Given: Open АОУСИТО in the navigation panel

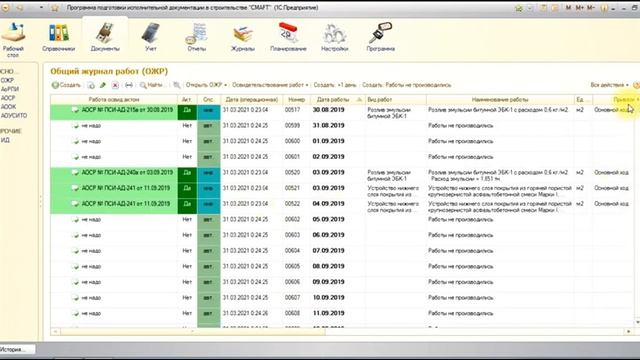Looking at the screenshot, I should coord(14,116).
